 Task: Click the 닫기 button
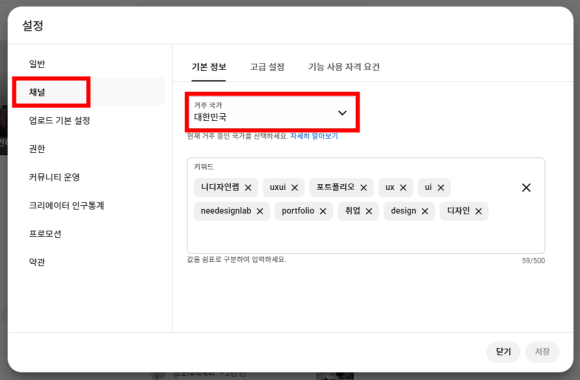pos(503,352)
